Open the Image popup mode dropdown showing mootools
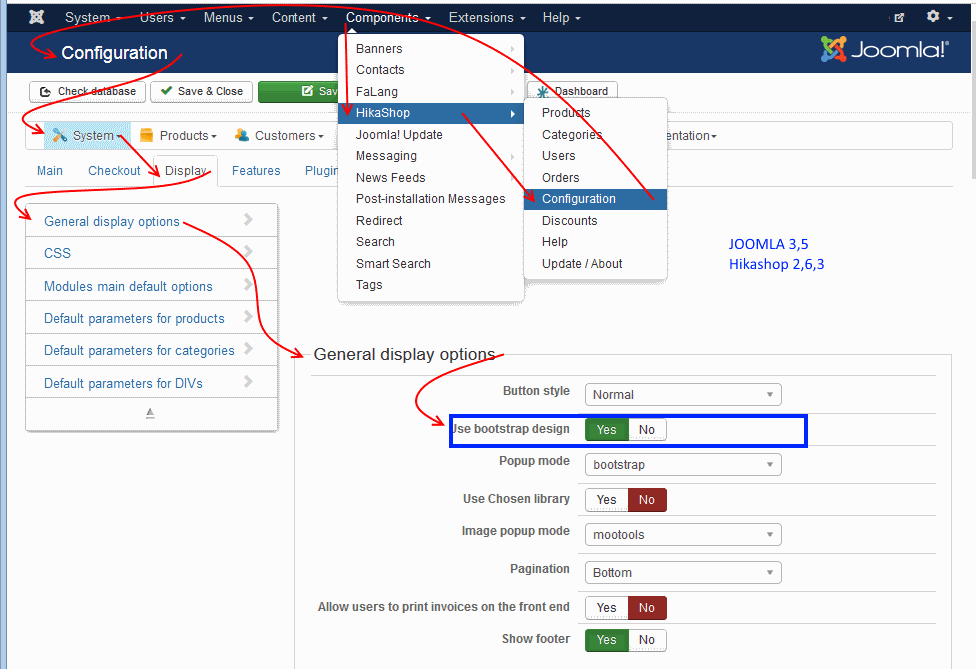The width and height of the screenshot is (976, 669). click(x=683, y=535)
